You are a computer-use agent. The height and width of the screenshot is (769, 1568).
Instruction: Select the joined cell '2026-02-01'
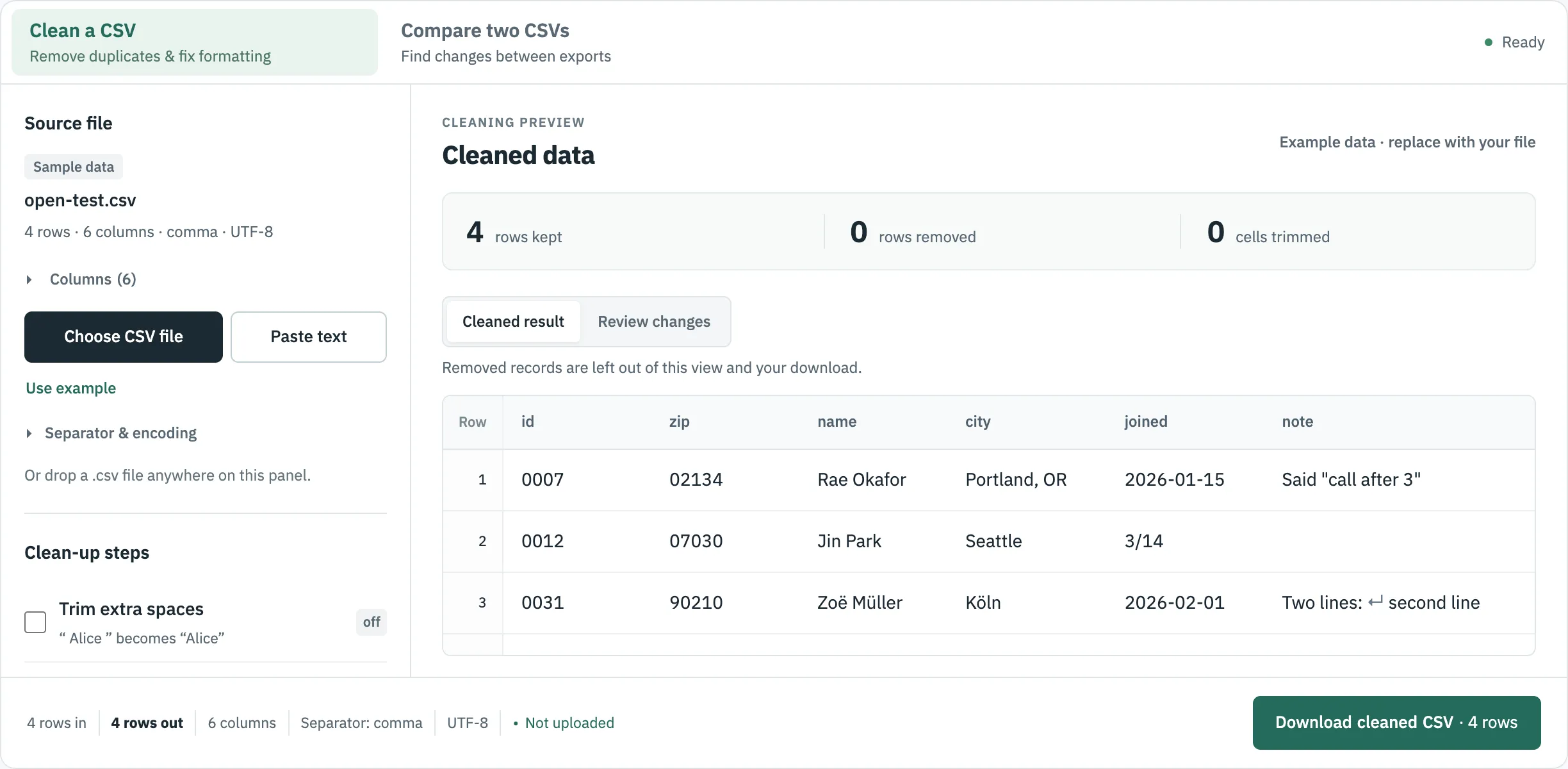pos(1174,602)
